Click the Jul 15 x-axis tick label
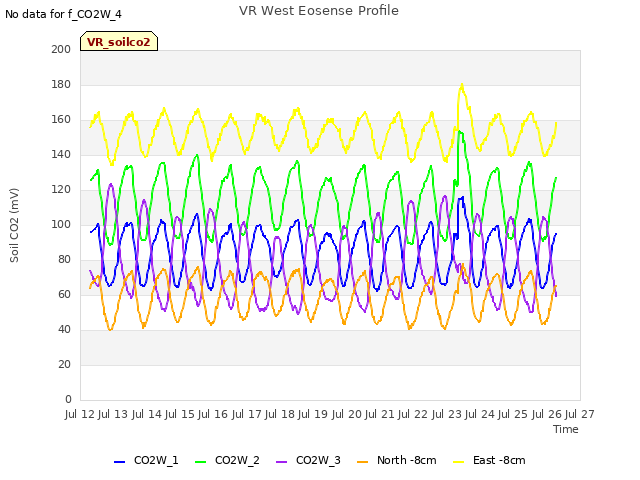640x480 pixels. [180, 414]
